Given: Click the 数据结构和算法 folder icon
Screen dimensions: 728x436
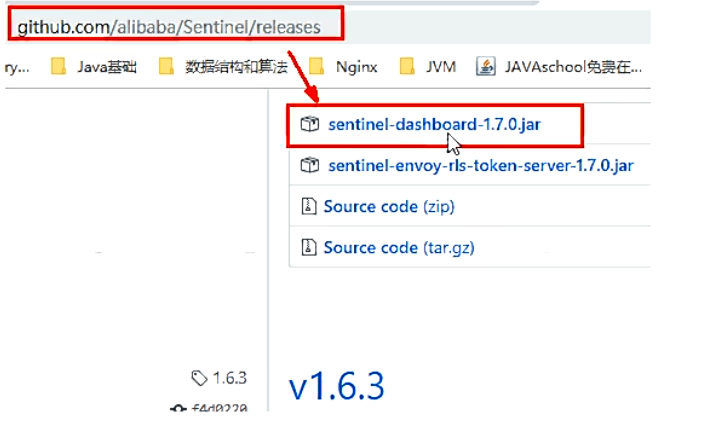Looking at the screenshot, I should 166,66.
